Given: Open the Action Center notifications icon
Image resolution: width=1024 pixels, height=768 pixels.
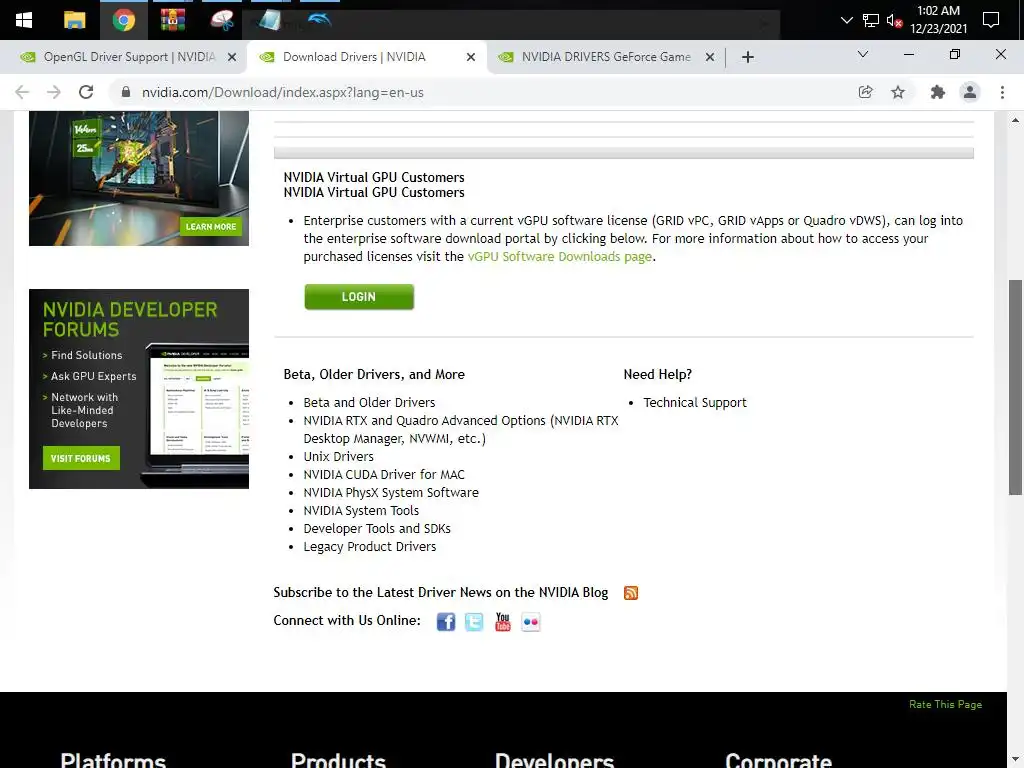Looking at the screenshot, I should click(991, 20).
